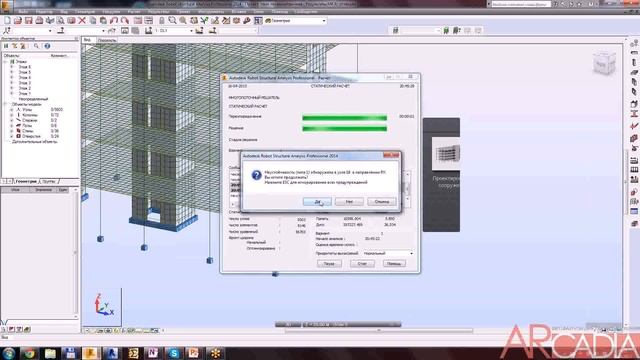This screenshot has height=360, width=640.
Task: Activate the zoom window magnifier icon
Action: 173,20
